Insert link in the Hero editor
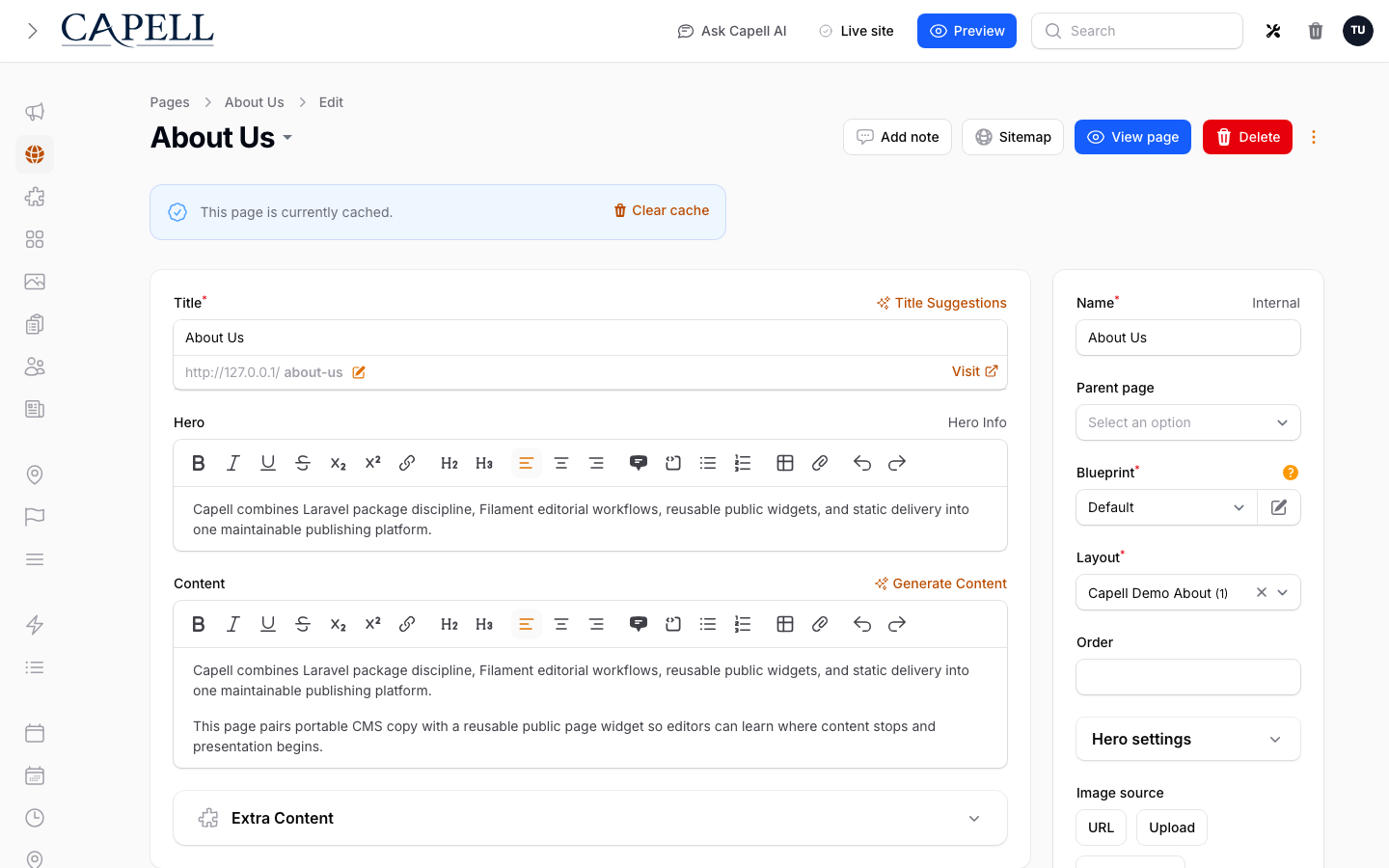 point(407,463)
